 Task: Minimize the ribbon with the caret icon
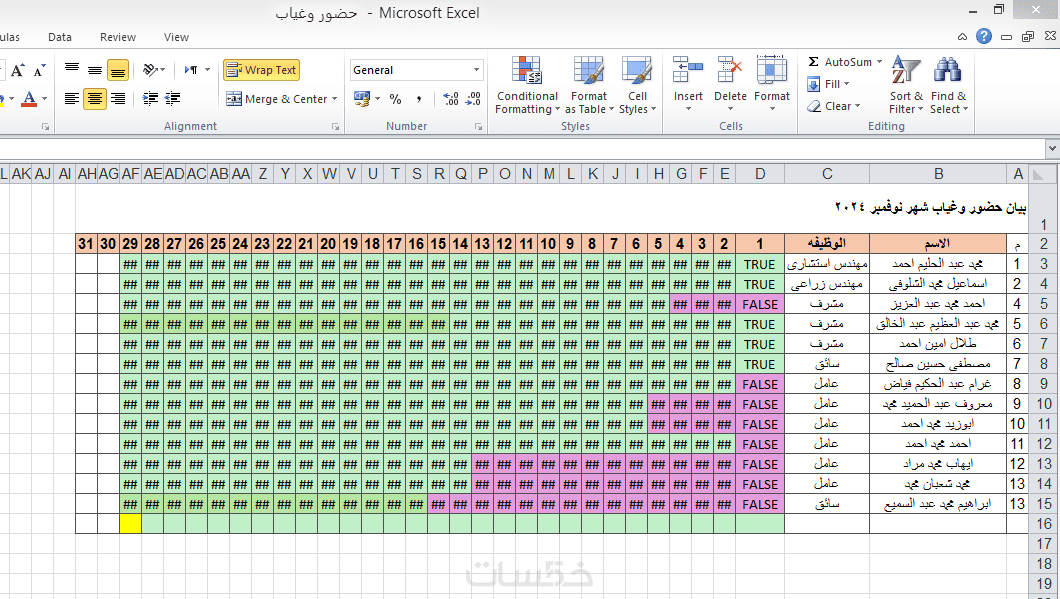(x=963, y=37)
